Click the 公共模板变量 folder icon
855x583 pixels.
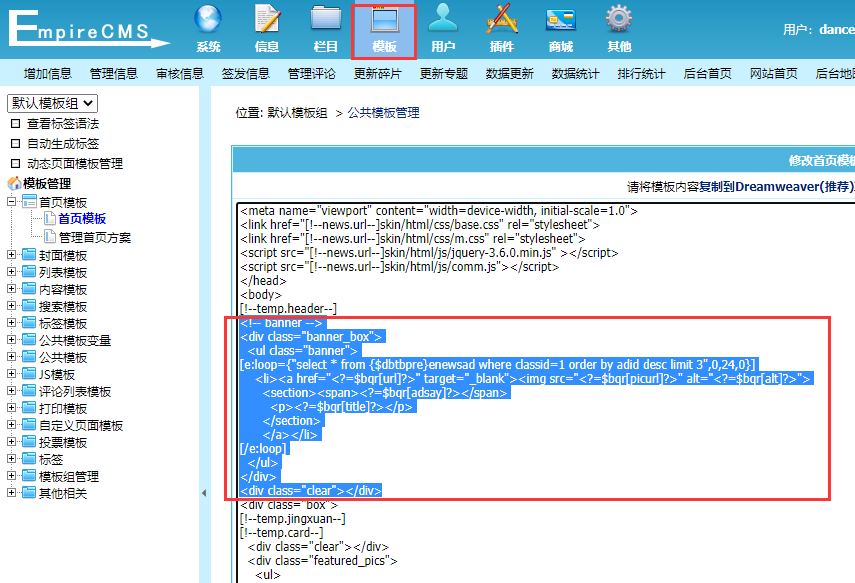[29, 340]
